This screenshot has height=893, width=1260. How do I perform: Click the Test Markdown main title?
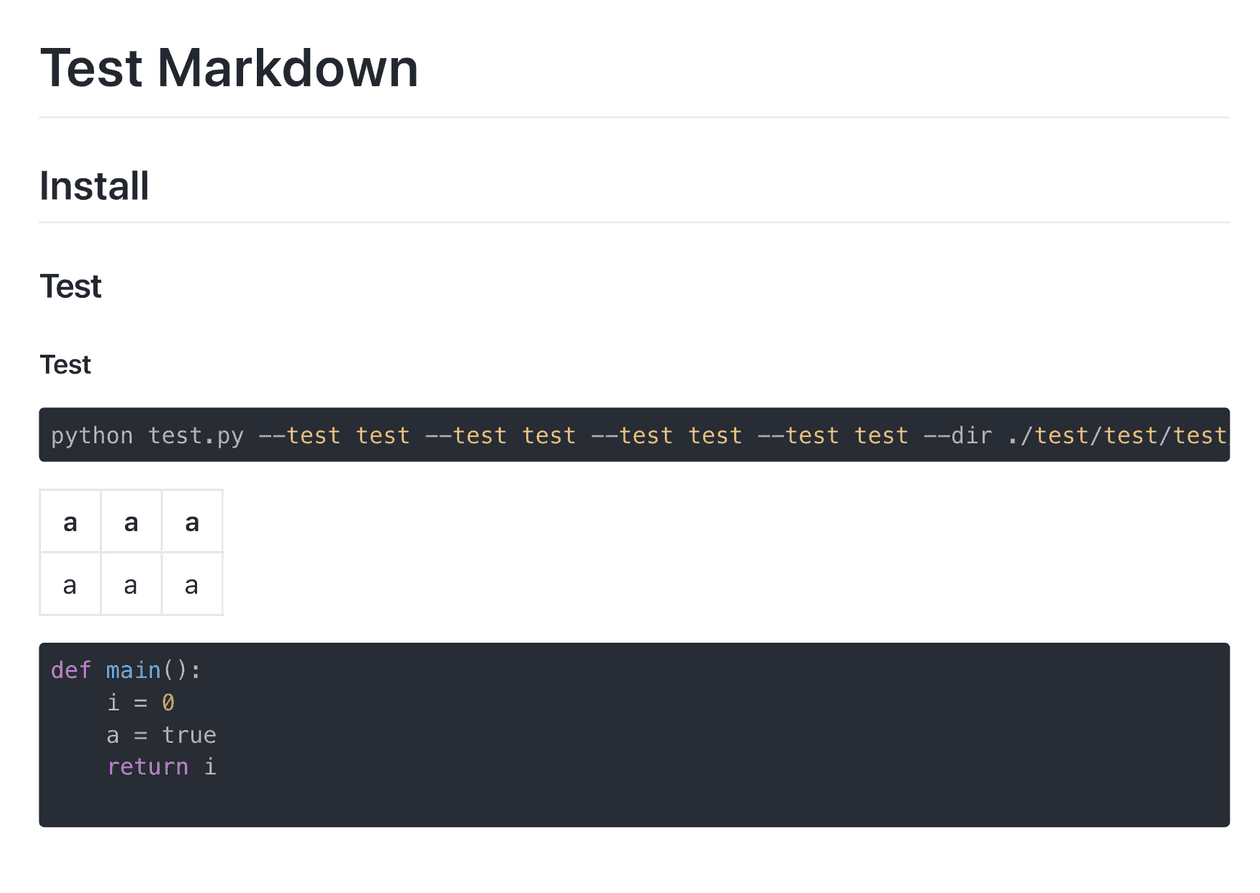[229, 68]
